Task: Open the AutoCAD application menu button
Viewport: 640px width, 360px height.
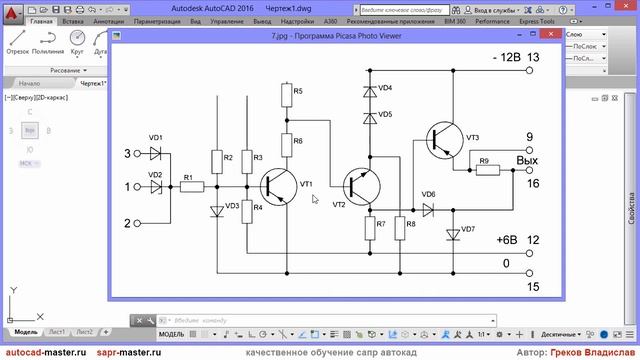Action: tap(13, 13)
